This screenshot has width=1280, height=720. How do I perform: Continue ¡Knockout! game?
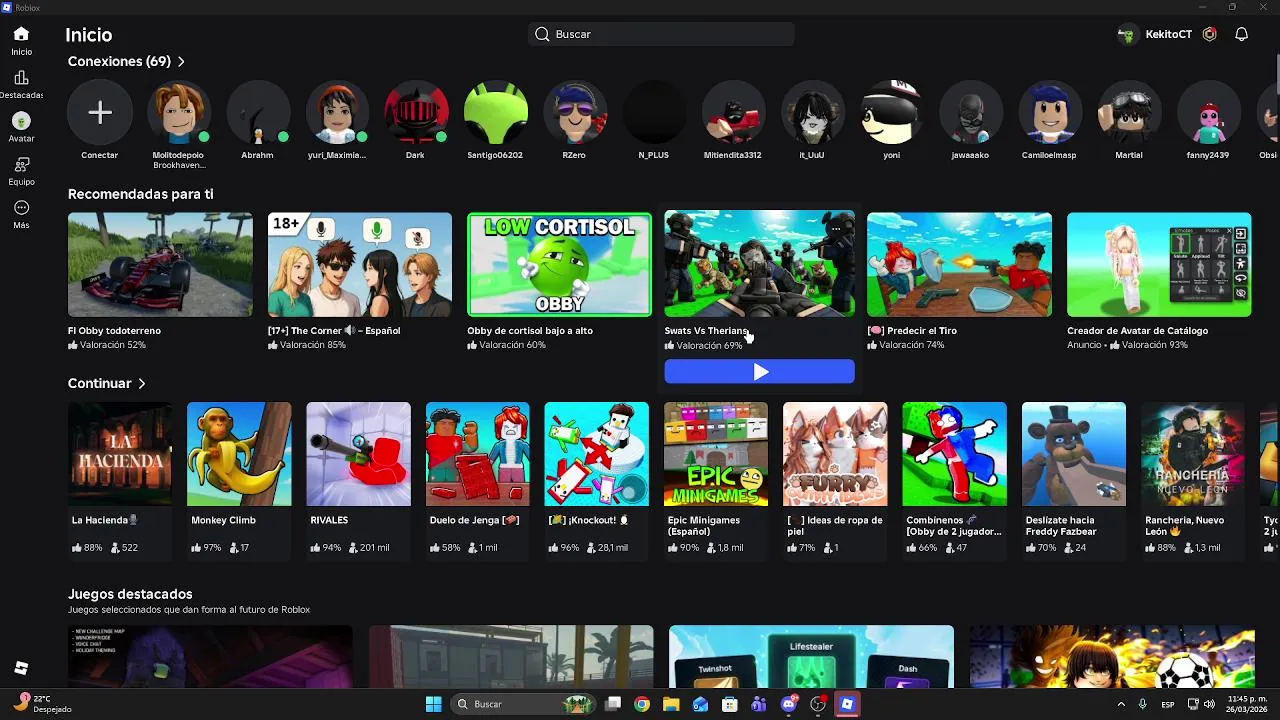pos(597,454)
